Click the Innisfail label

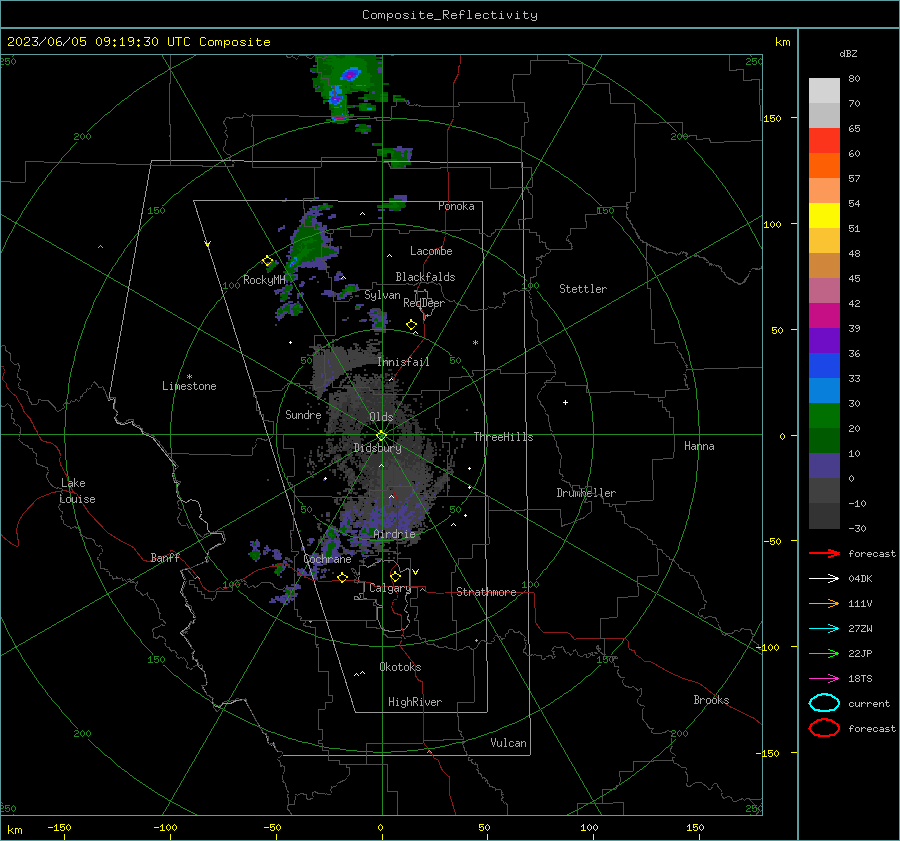tap(403, 362)
